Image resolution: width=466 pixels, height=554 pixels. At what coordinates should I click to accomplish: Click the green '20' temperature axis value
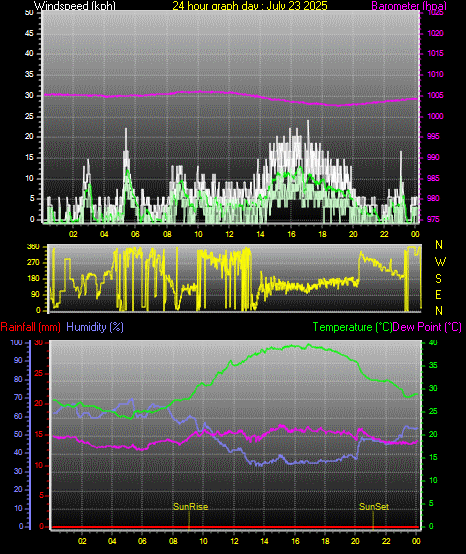[x=433, y=435]
